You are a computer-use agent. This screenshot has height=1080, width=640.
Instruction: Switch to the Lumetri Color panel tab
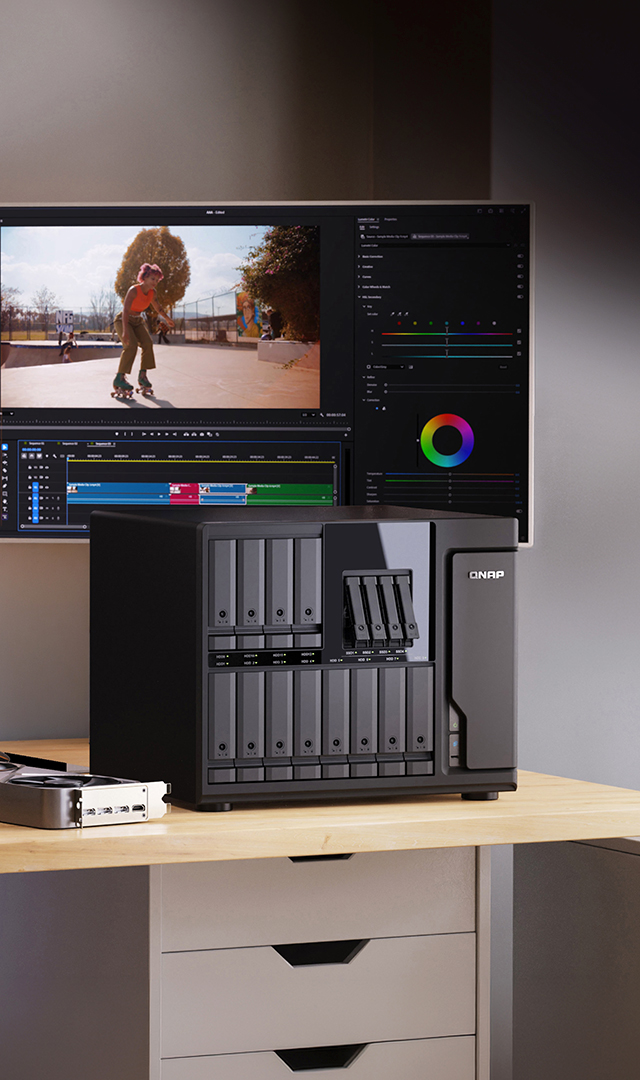[x=369, y=219]
